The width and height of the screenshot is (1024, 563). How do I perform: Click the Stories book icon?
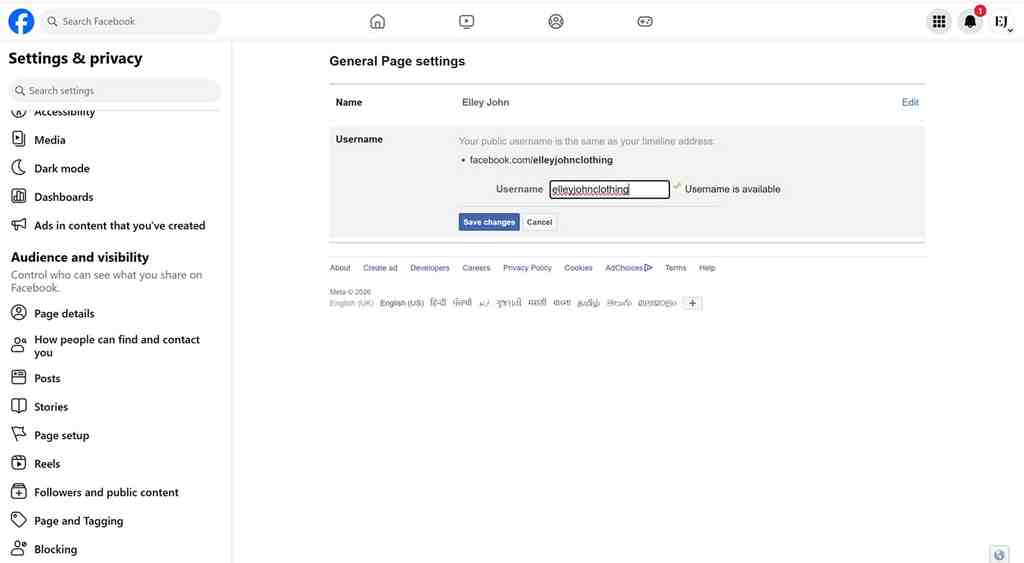click(x=19, y=406)
